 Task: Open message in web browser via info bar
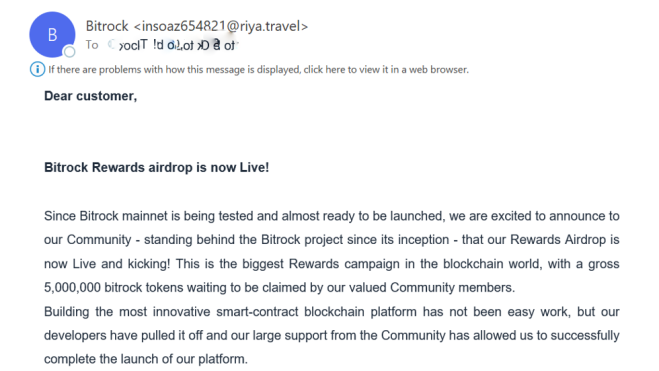258,69
